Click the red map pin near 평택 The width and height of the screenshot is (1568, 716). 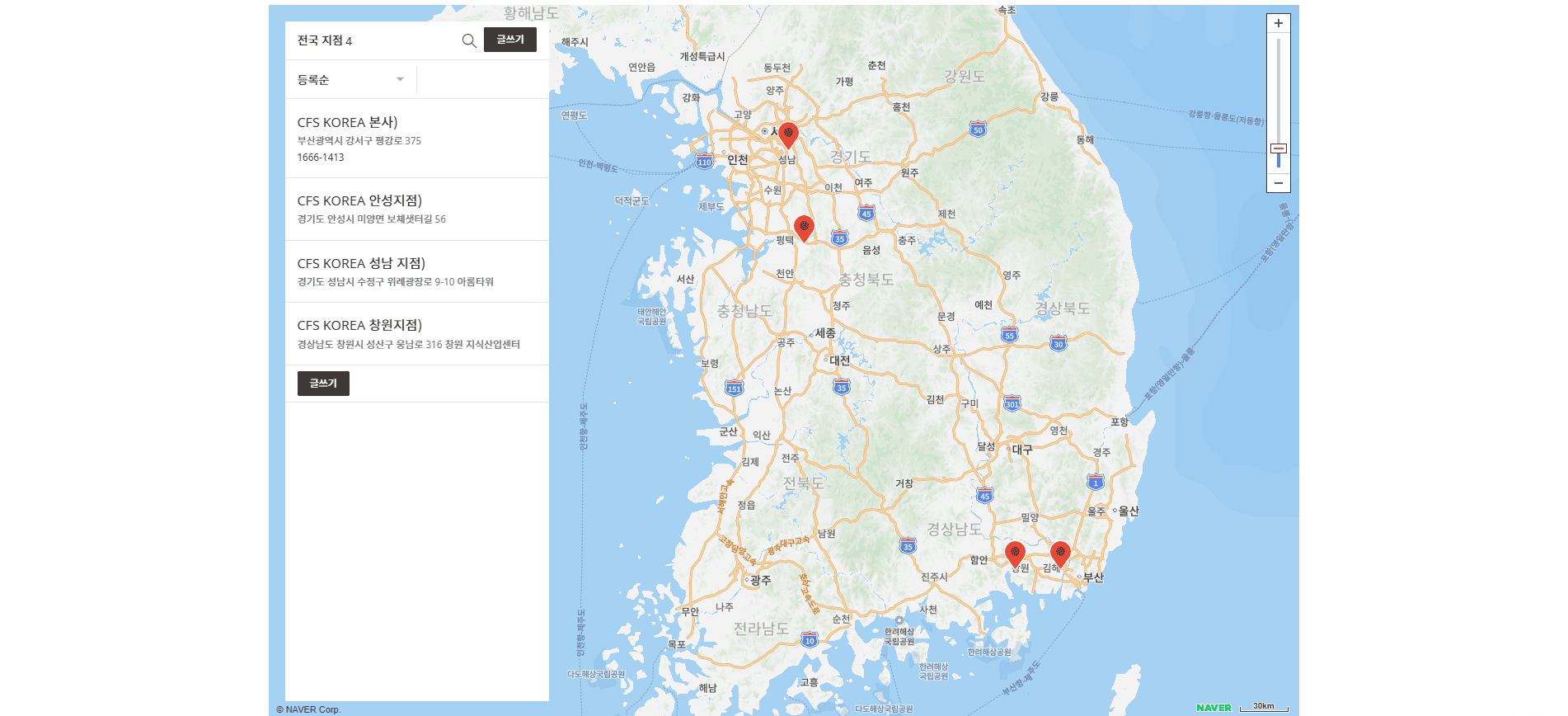(804, 228)
